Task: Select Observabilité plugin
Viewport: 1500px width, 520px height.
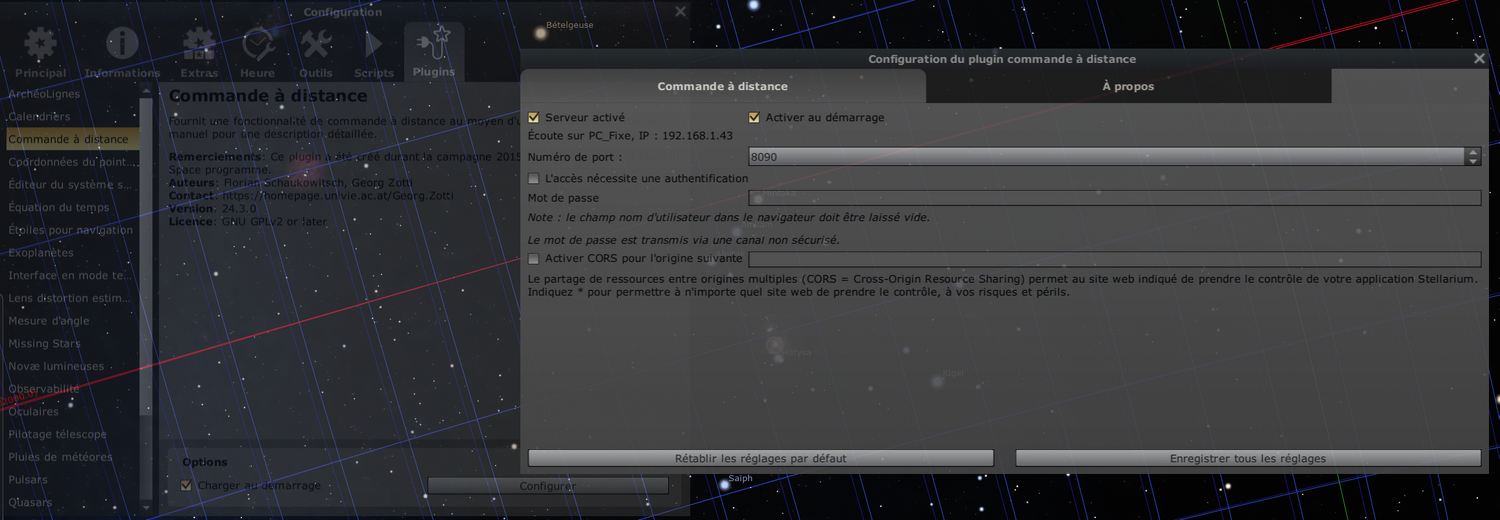Action: pyautogui.click(x=72, y=389)
